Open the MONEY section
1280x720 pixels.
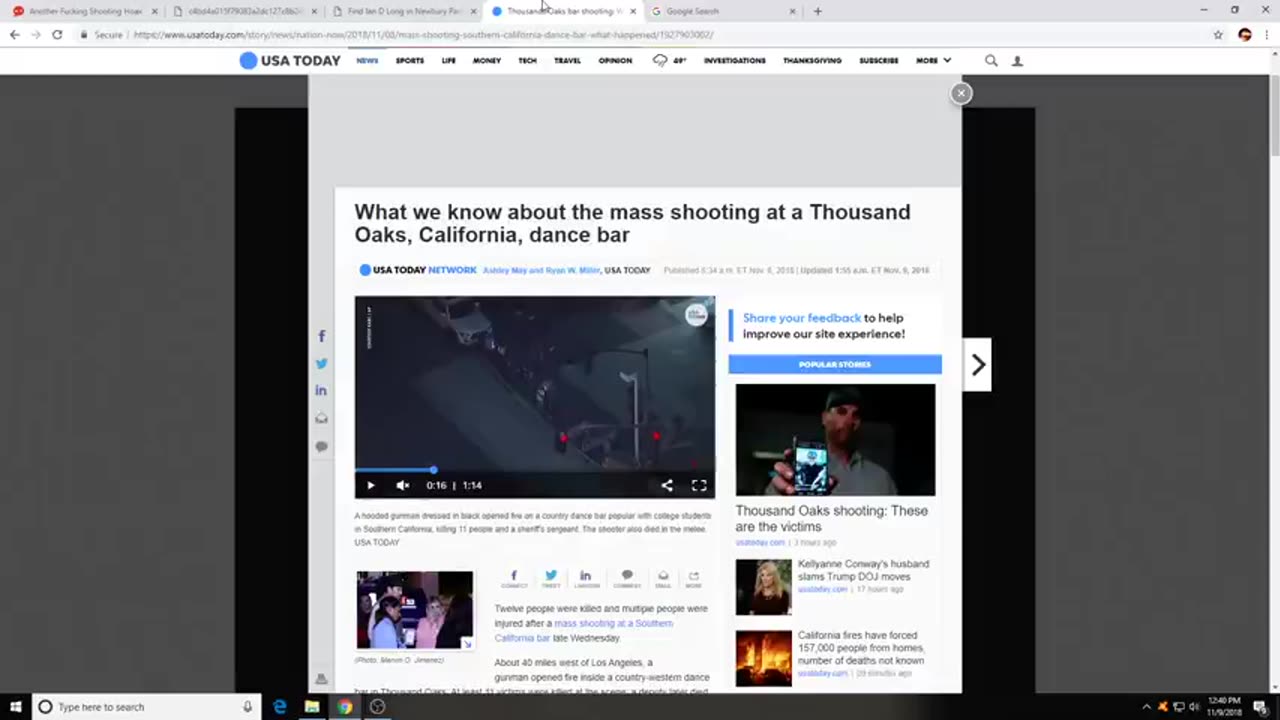(x=487, y=61)
